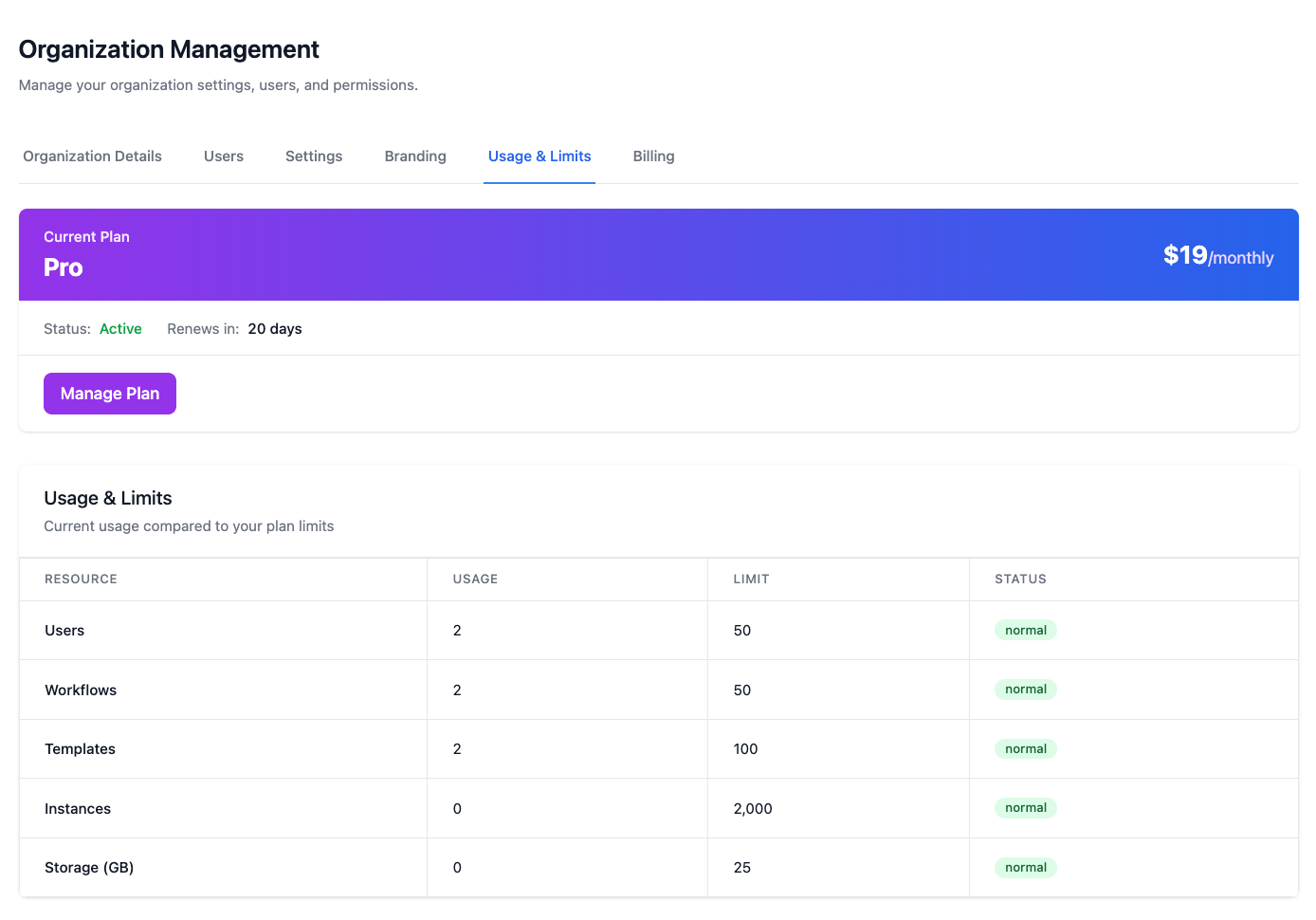Click the 2,000 limit value for Instances
Image resolution: width=1316 pixels, height=920 pixels.
[x=753, y=809]
